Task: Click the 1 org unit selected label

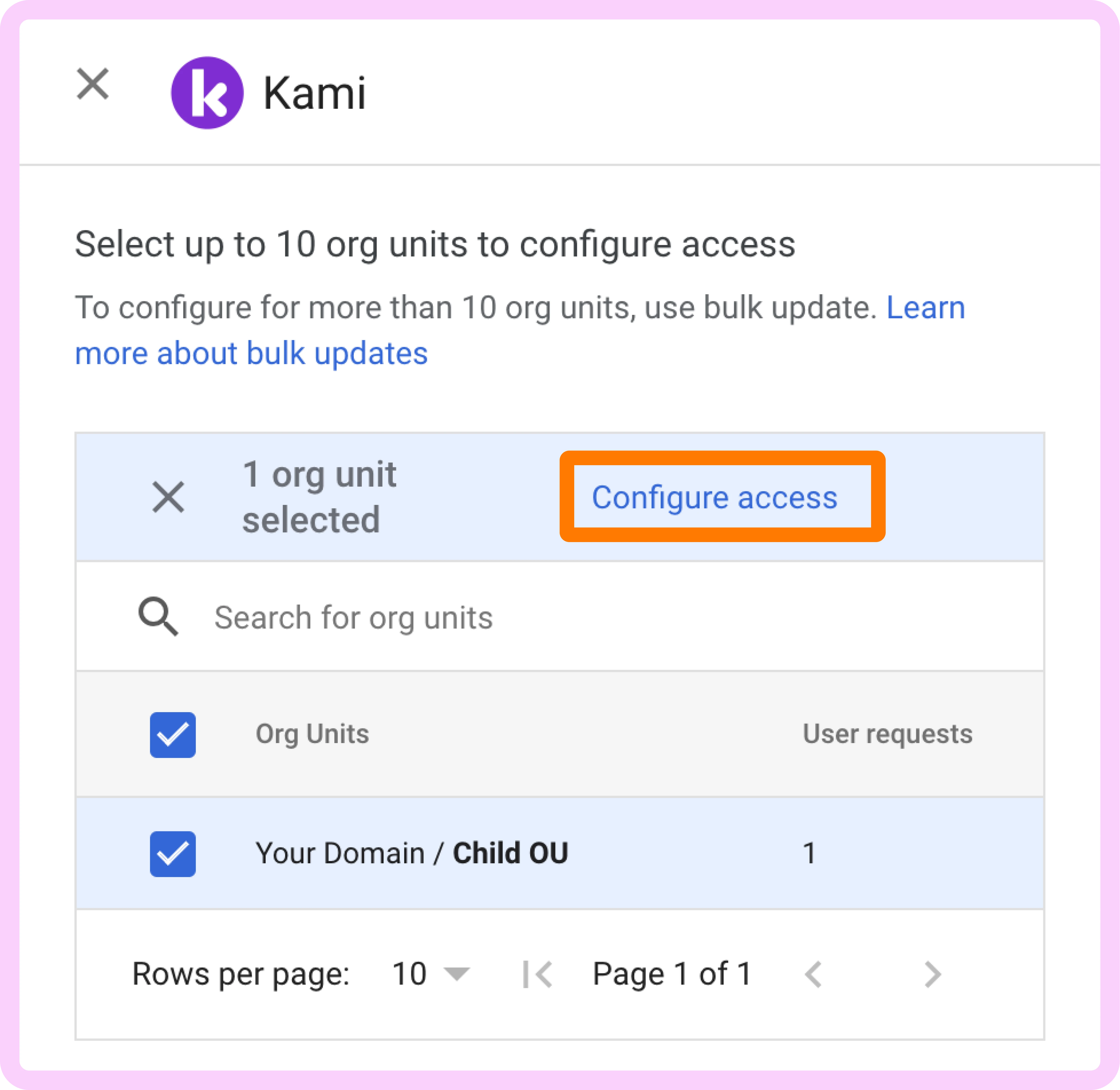Action: click(x=319, y=497)
